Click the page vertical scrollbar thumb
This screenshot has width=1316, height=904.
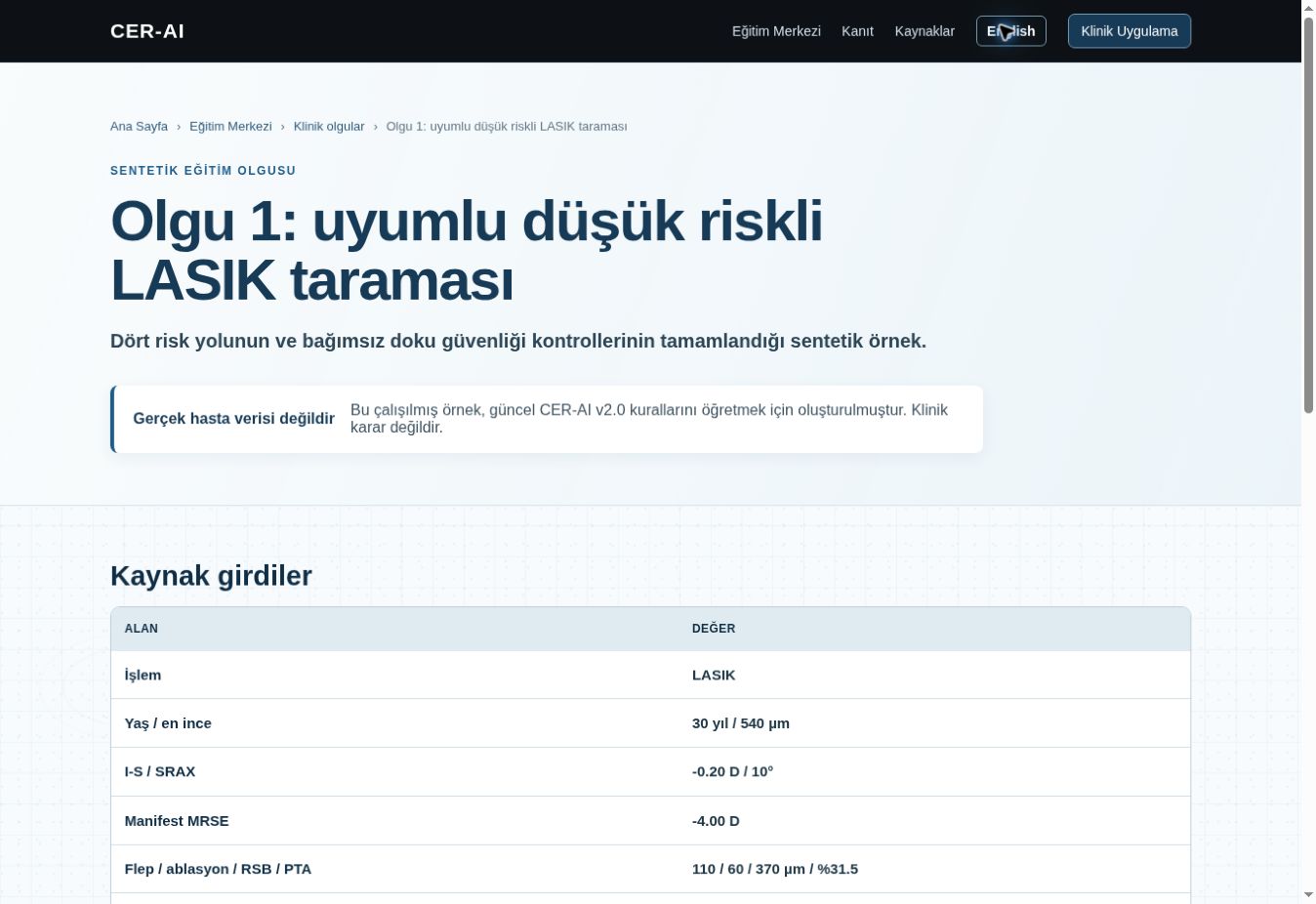coord(1308,215)
